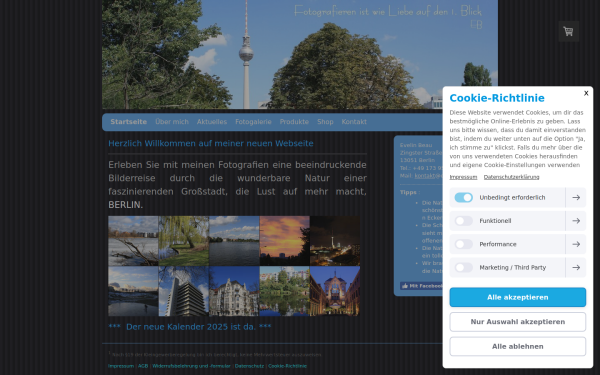Click 'Herzlich Willkommen auf meiner neuen Webseite' heading

pyautogui.click(x=211, y=143)
